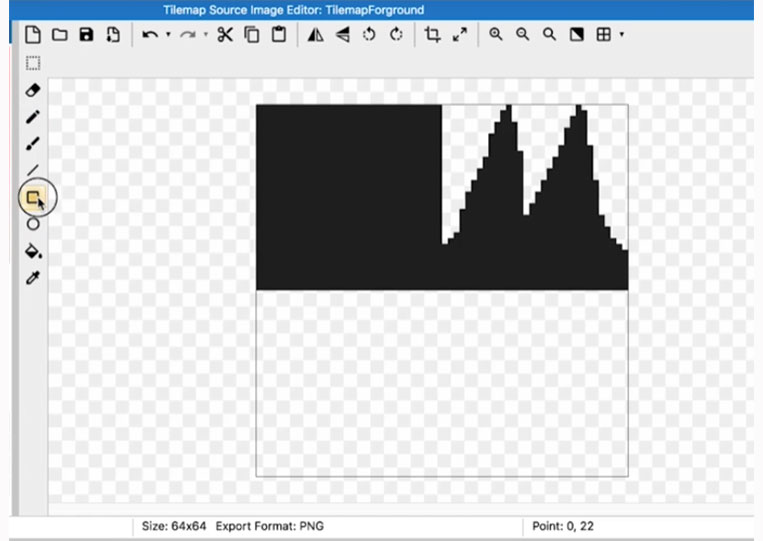The width and height of the screenshot is (763, 541).
Task: Select the Pencil tool
Action: point(33,117)
